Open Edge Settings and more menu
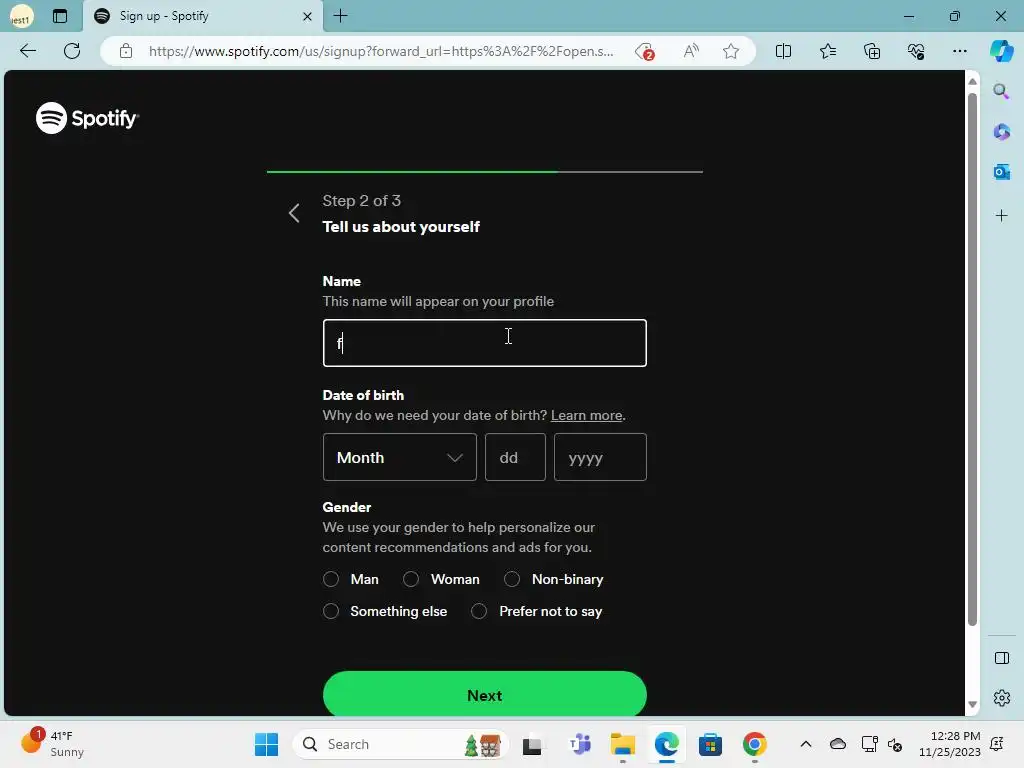 pyautogui.click(x=959, y=51)
